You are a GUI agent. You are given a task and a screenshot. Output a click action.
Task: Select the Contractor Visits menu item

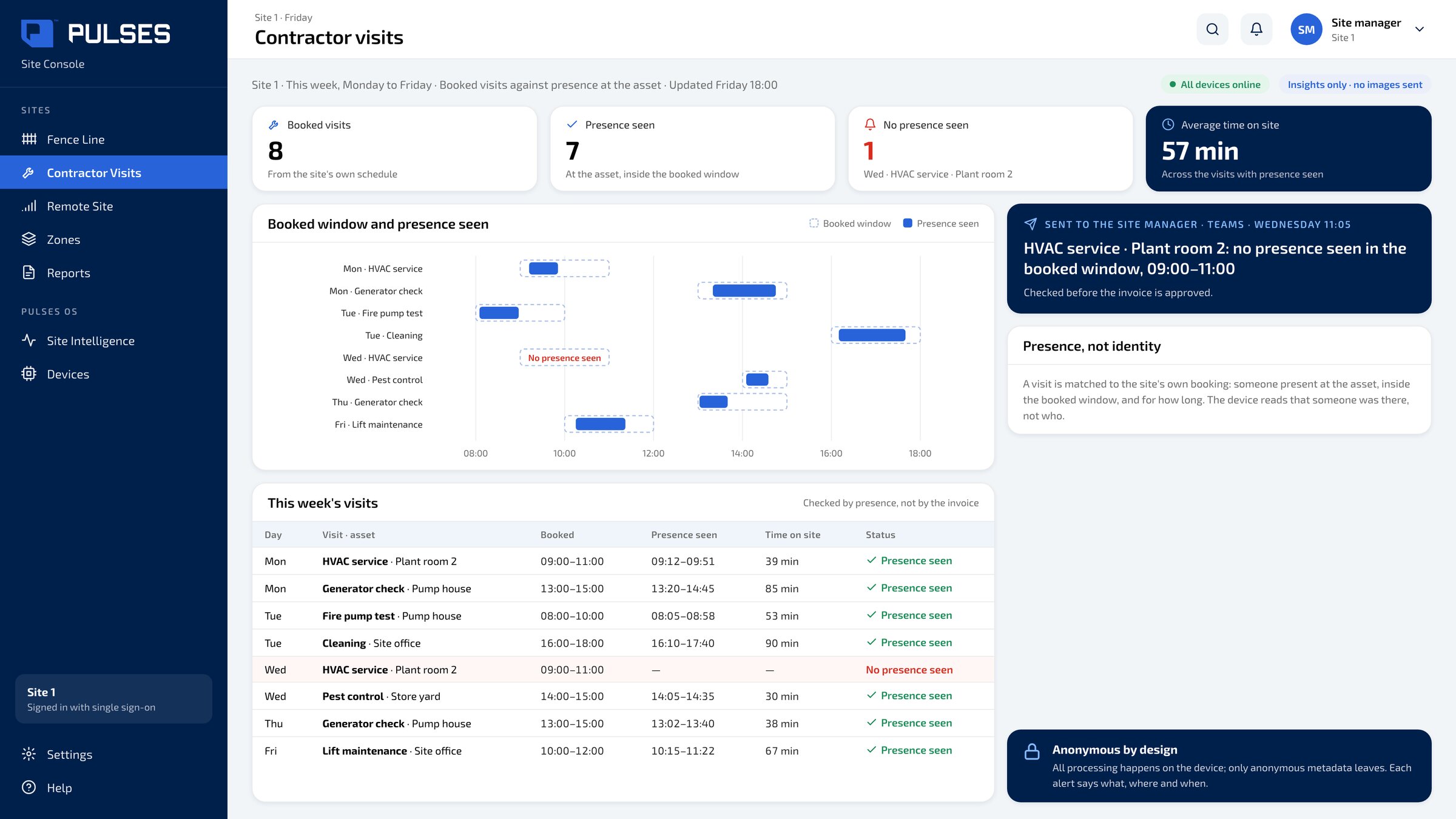[x=113, y=172]
